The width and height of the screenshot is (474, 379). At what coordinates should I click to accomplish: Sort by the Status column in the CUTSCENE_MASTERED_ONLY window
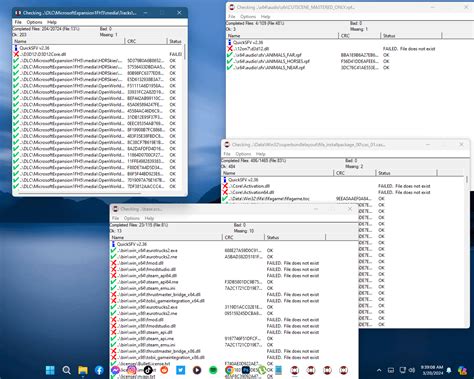(411, 36)
